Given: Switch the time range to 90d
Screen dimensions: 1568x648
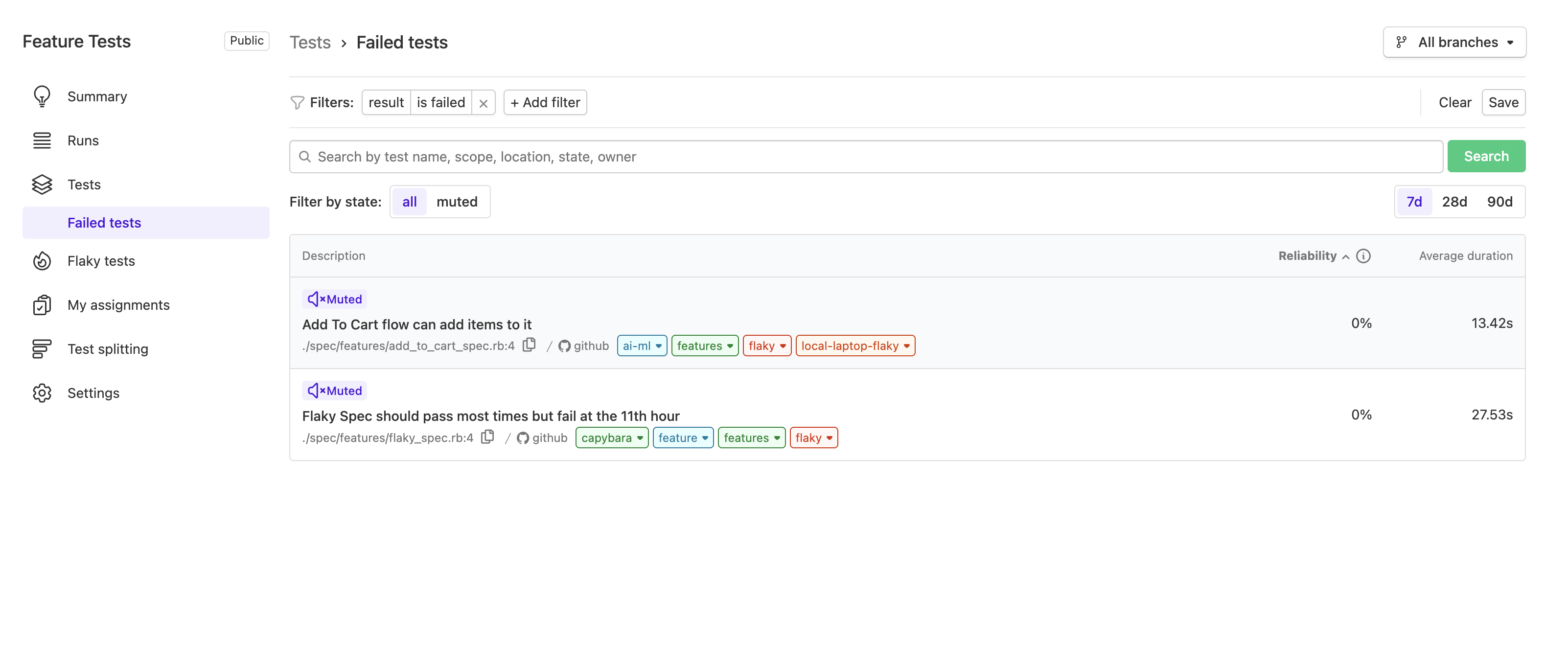Looking at the screenshot, I should 1500,202.
